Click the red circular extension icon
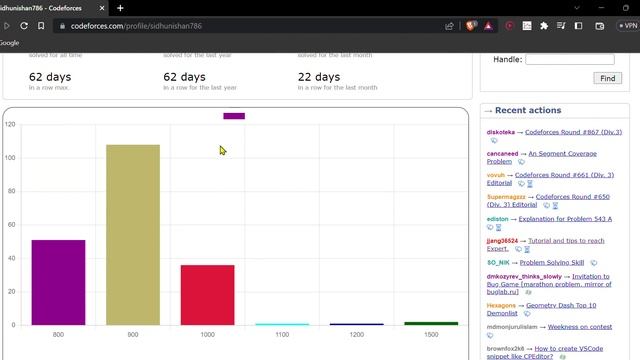640x360 pixels. point(509,26)
